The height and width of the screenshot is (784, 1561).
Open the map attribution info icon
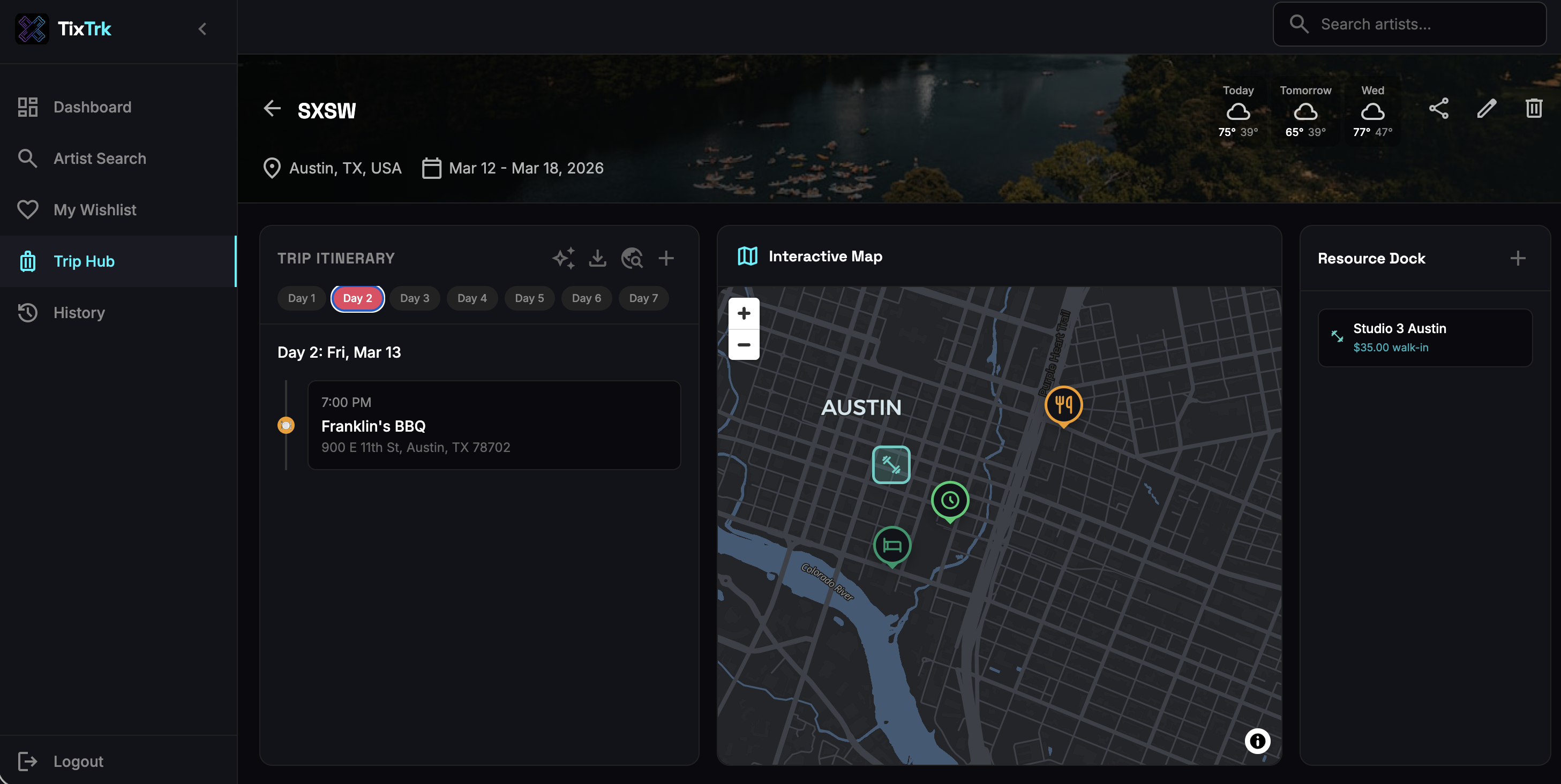click(x=1257, y=741)
